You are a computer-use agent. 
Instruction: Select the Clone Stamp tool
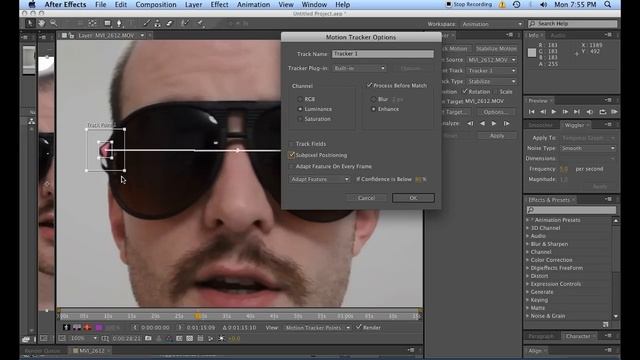coord(158,23)
